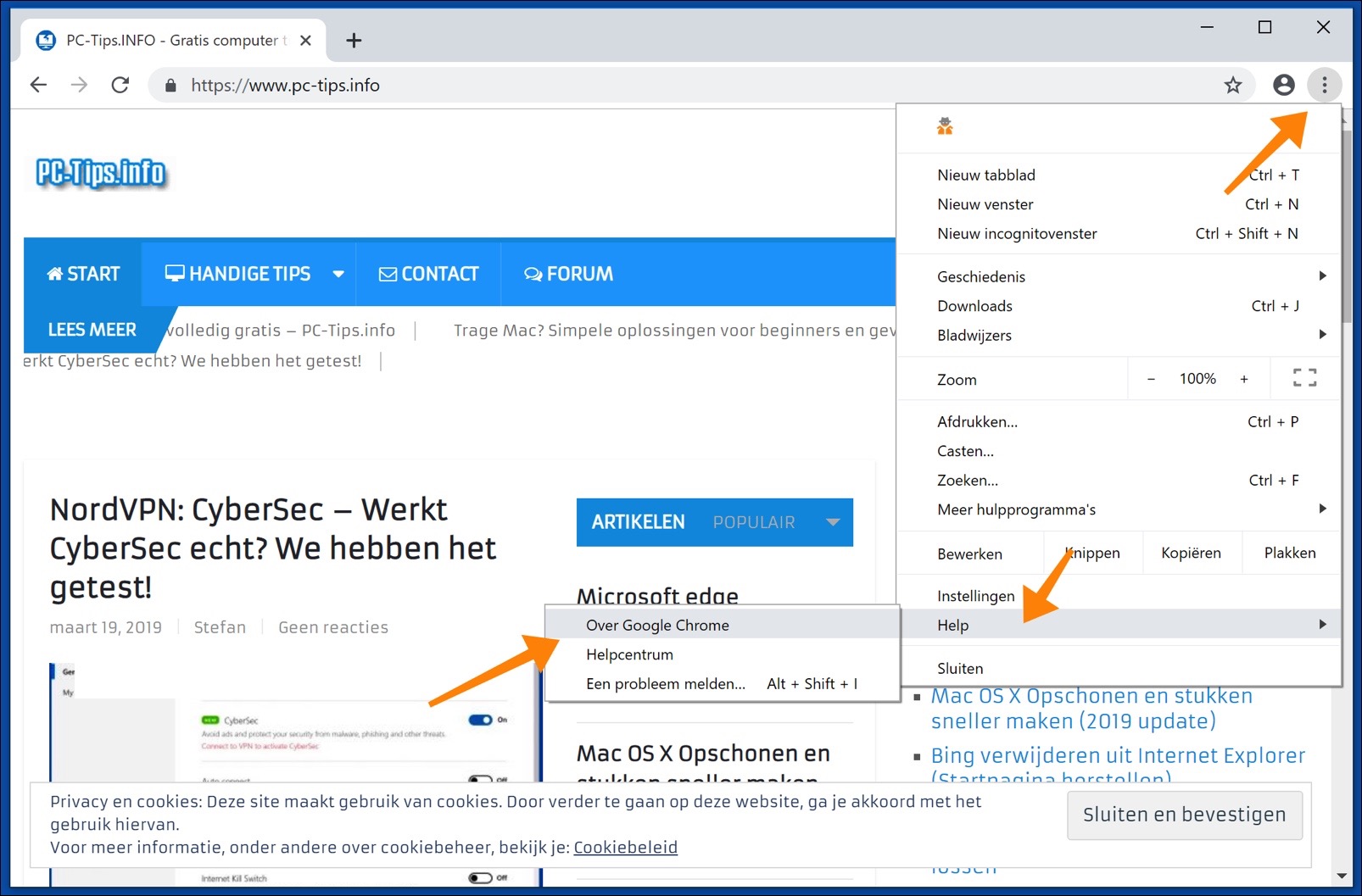Viewport: 1362px width, 896px height.
Task: Select Nieuw tabblad menu item
Action: click(x=1119, y=175)
